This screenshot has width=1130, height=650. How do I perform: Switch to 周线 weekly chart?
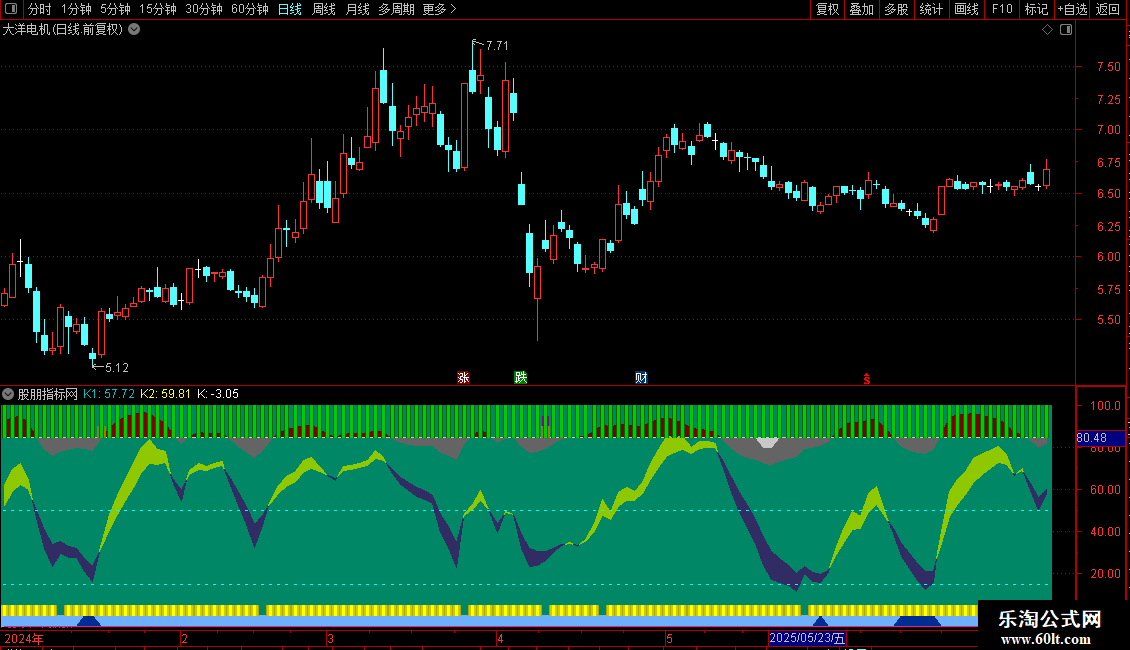324,9
